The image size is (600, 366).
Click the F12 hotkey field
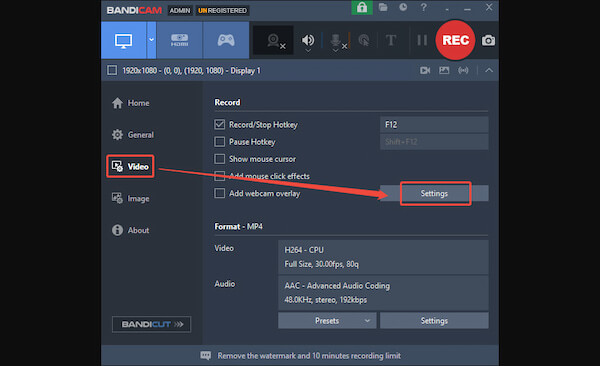click(x=434, y=125)
